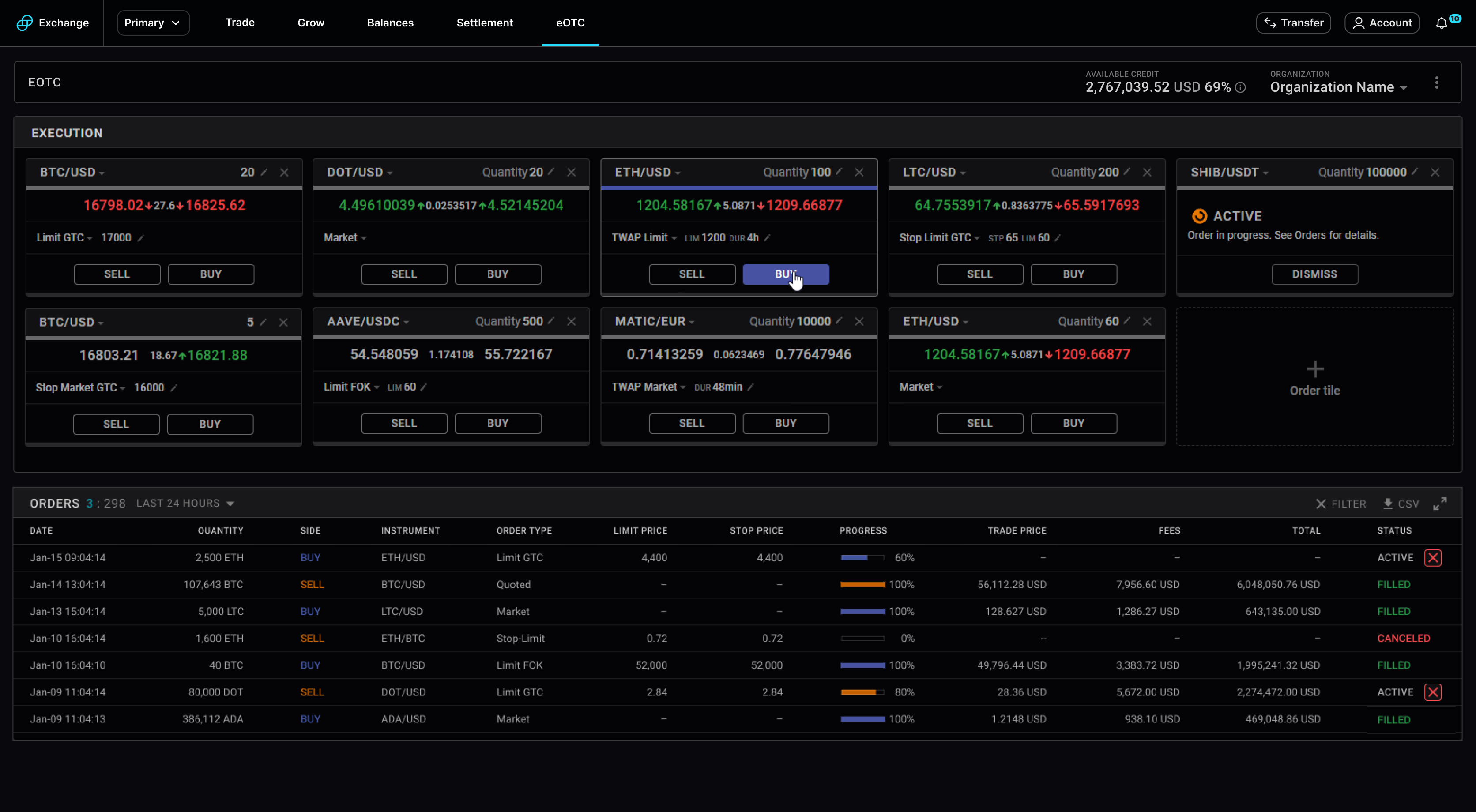Change DOT/USD instrument pair dropdown
1476x812 pixels.
359,173
